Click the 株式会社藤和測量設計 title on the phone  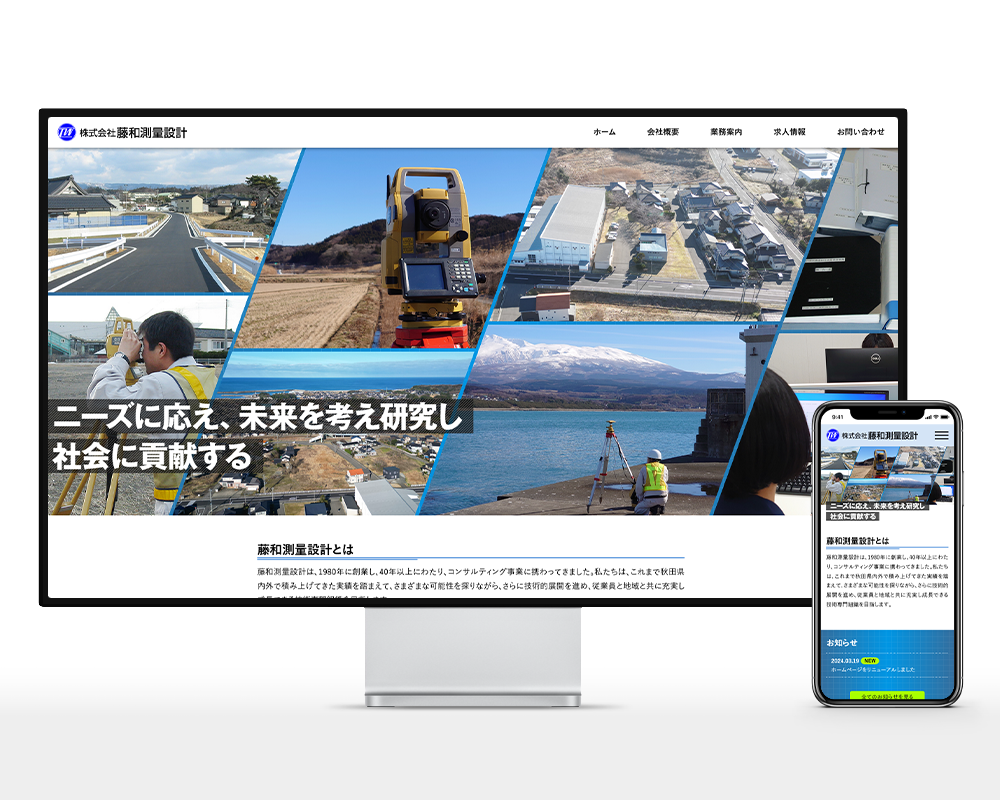(x=879, y=435)
